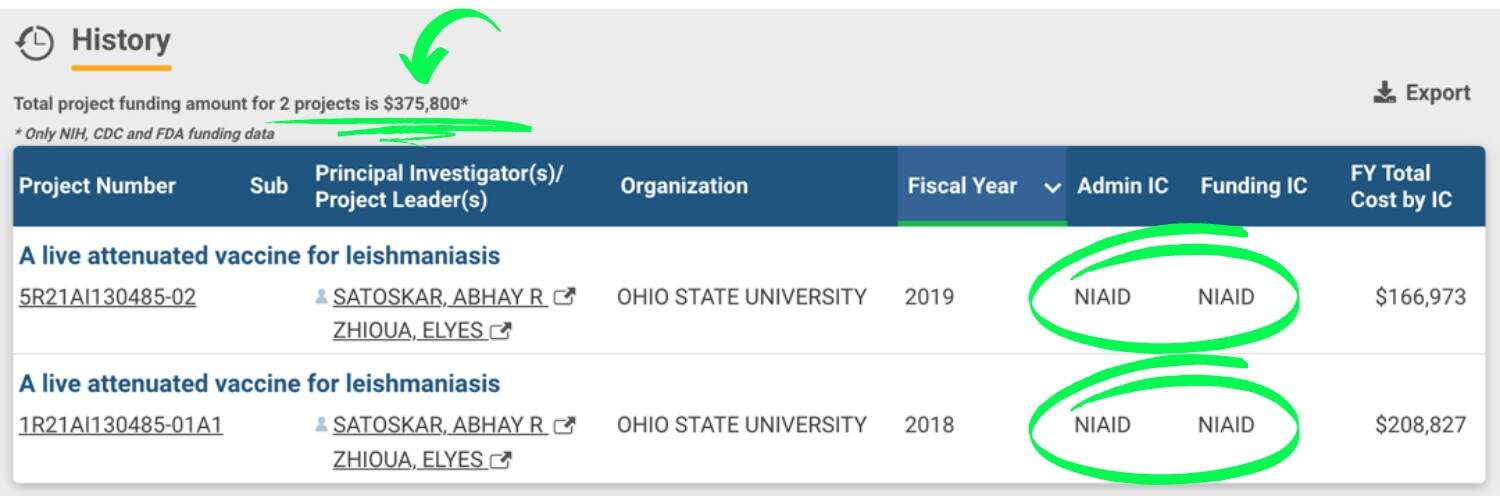
Task: Sort by Project Number column header
Action: pos(97,186)
